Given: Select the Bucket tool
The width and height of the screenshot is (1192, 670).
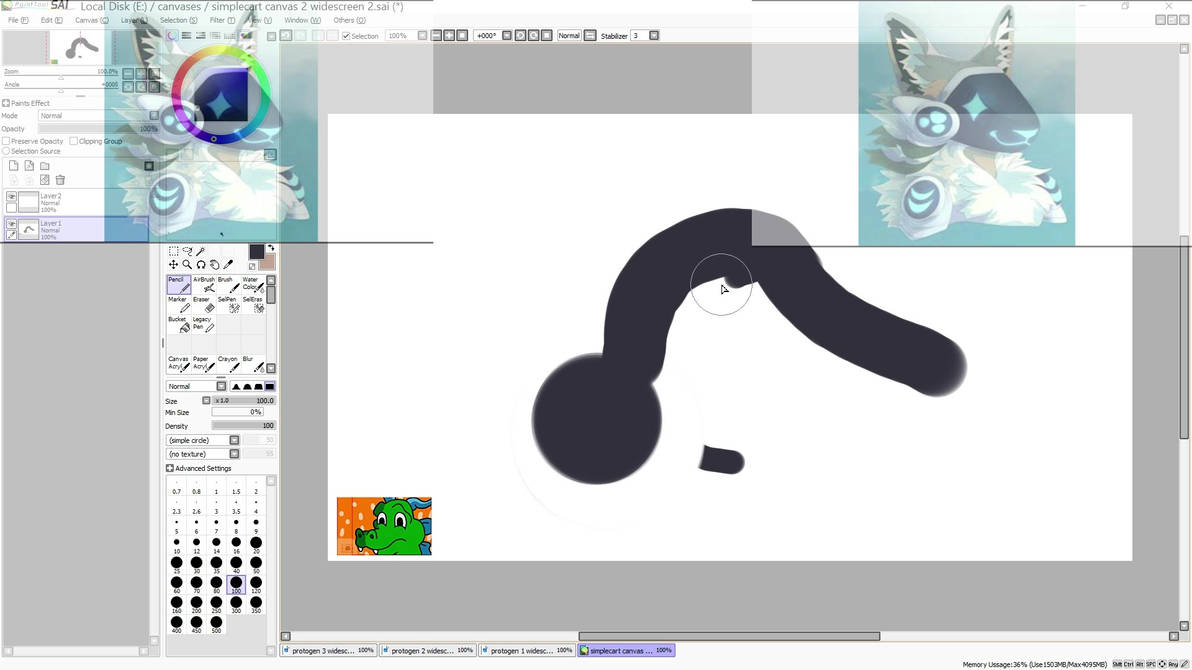Looking at the screenshot, I should coord(179,323).
